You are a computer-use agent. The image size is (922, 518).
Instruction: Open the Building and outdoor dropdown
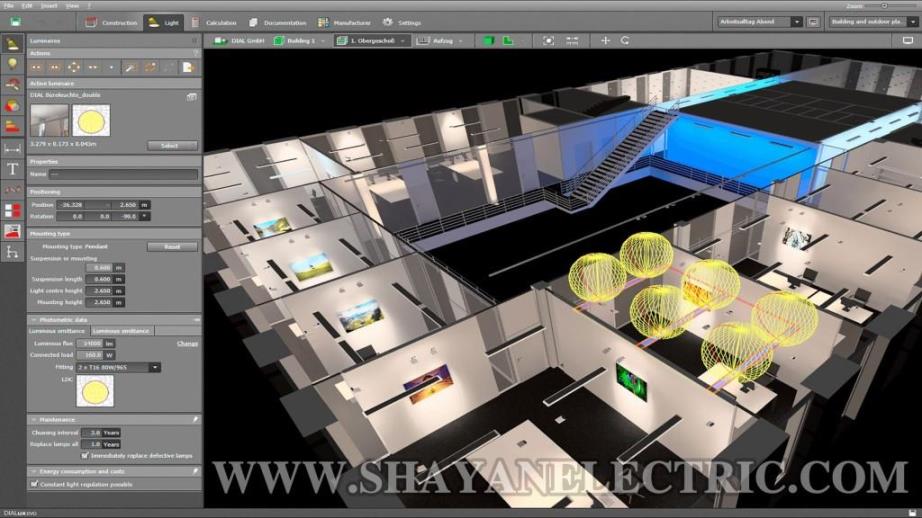[x=873, y=22]
